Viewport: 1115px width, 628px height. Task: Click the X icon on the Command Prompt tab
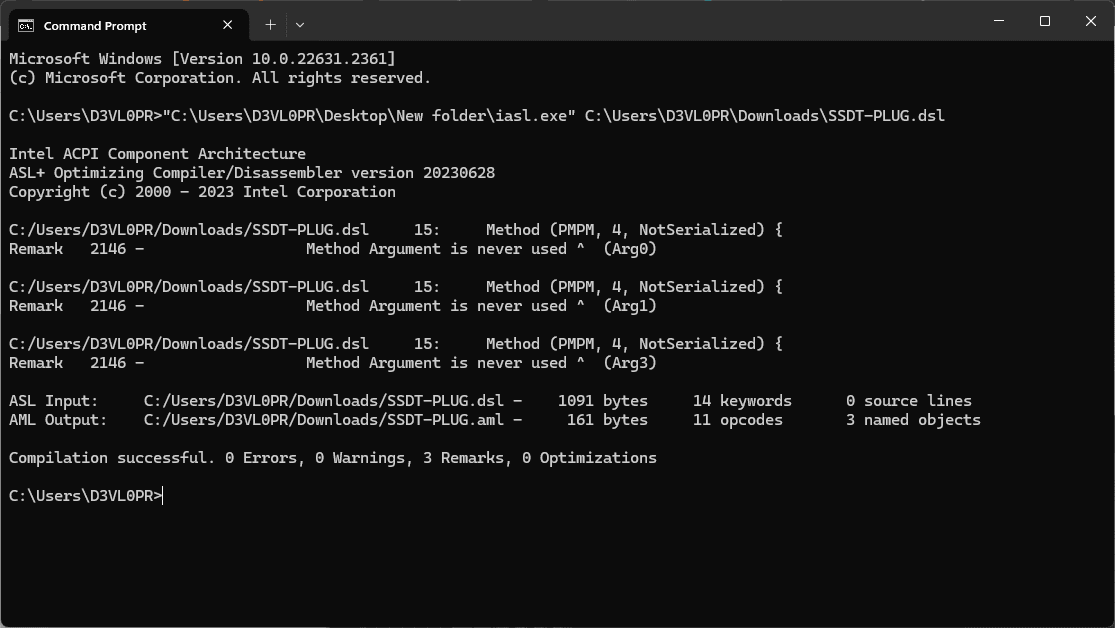coord(227,24)
